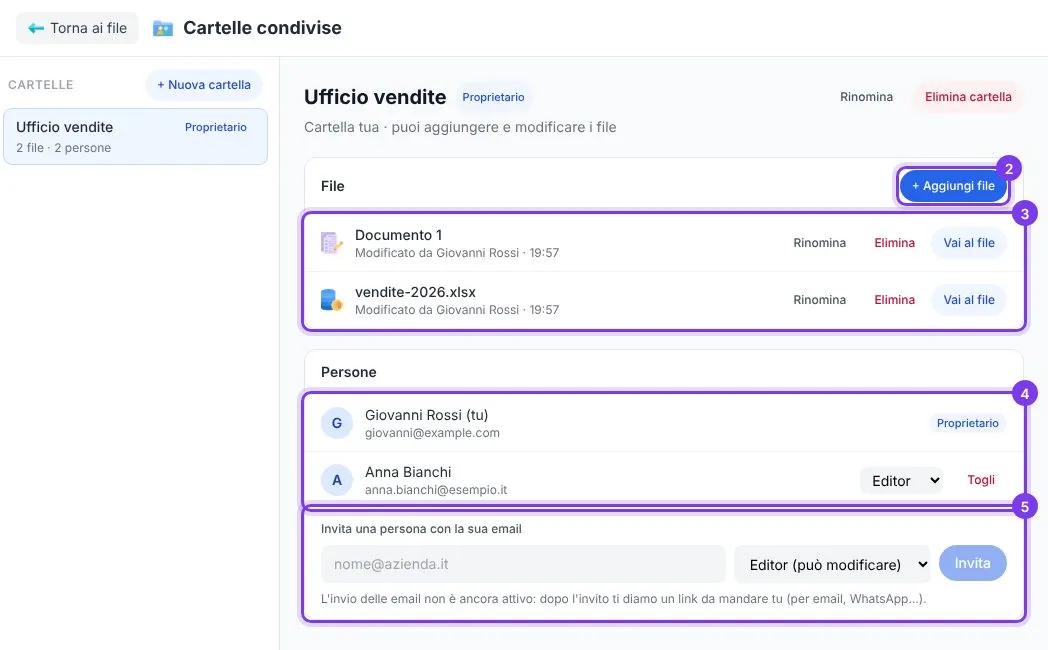Delete vendite-2026.xlsx

click(894, 300)
